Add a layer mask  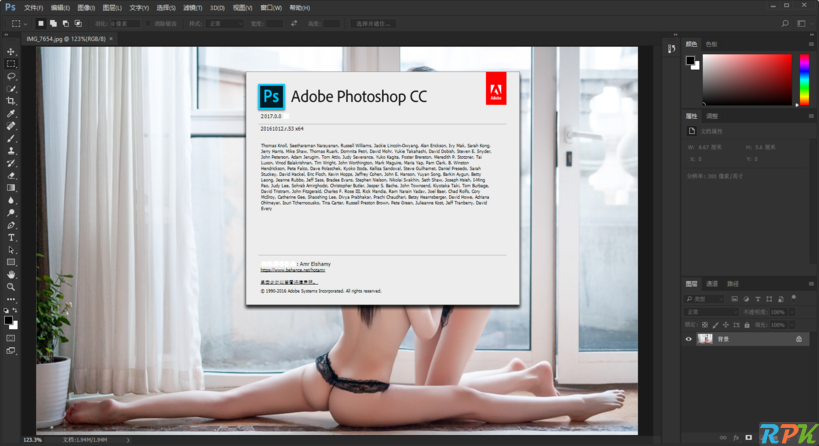(748, 438)
